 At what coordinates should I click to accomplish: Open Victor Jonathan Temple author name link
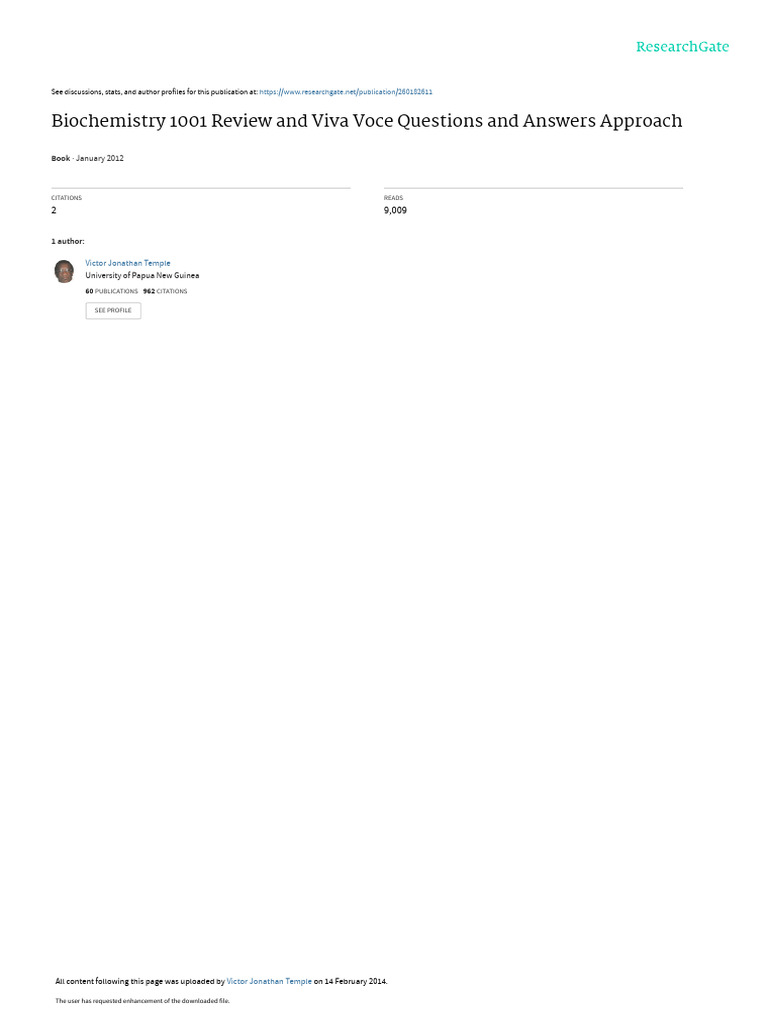coord(128,263)
